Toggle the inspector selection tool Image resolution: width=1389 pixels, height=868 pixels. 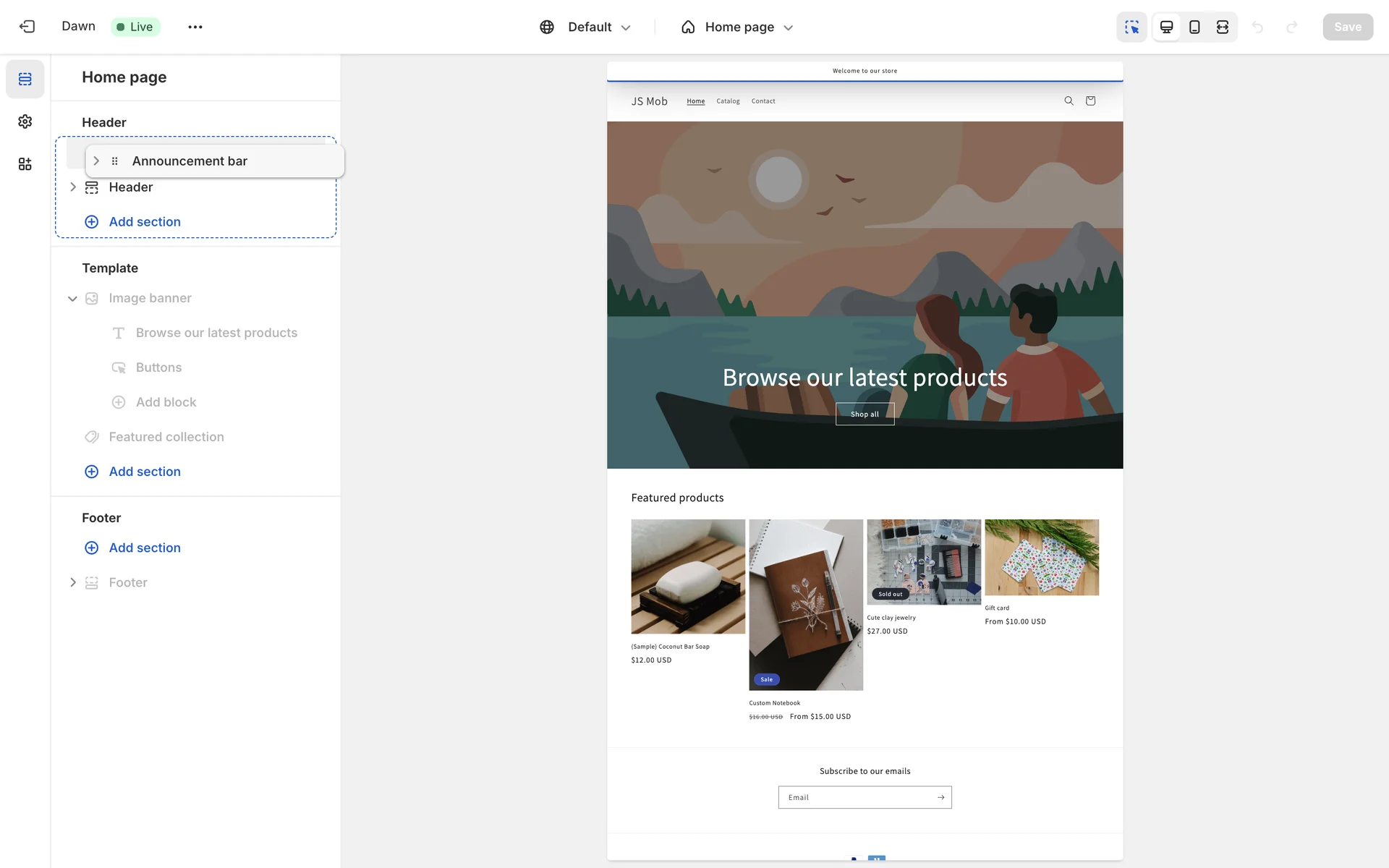tap(1131, 27)
